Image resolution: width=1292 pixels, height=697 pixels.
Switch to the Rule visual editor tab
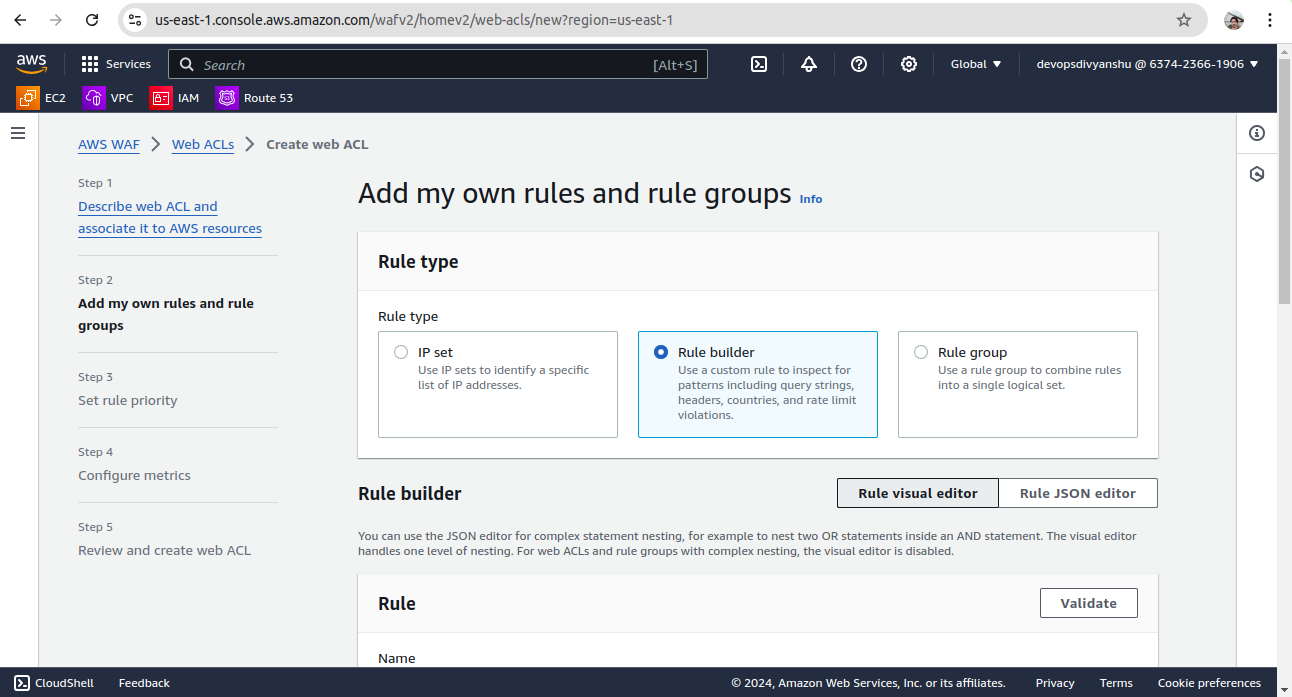[x=917, y=493]
